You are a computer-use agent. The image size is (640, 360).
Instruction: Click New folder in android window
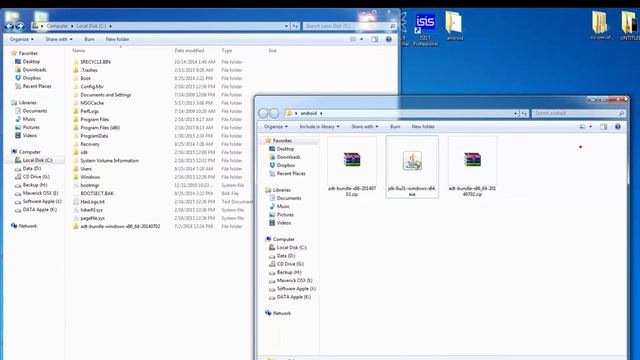click(x=423, y=127)
